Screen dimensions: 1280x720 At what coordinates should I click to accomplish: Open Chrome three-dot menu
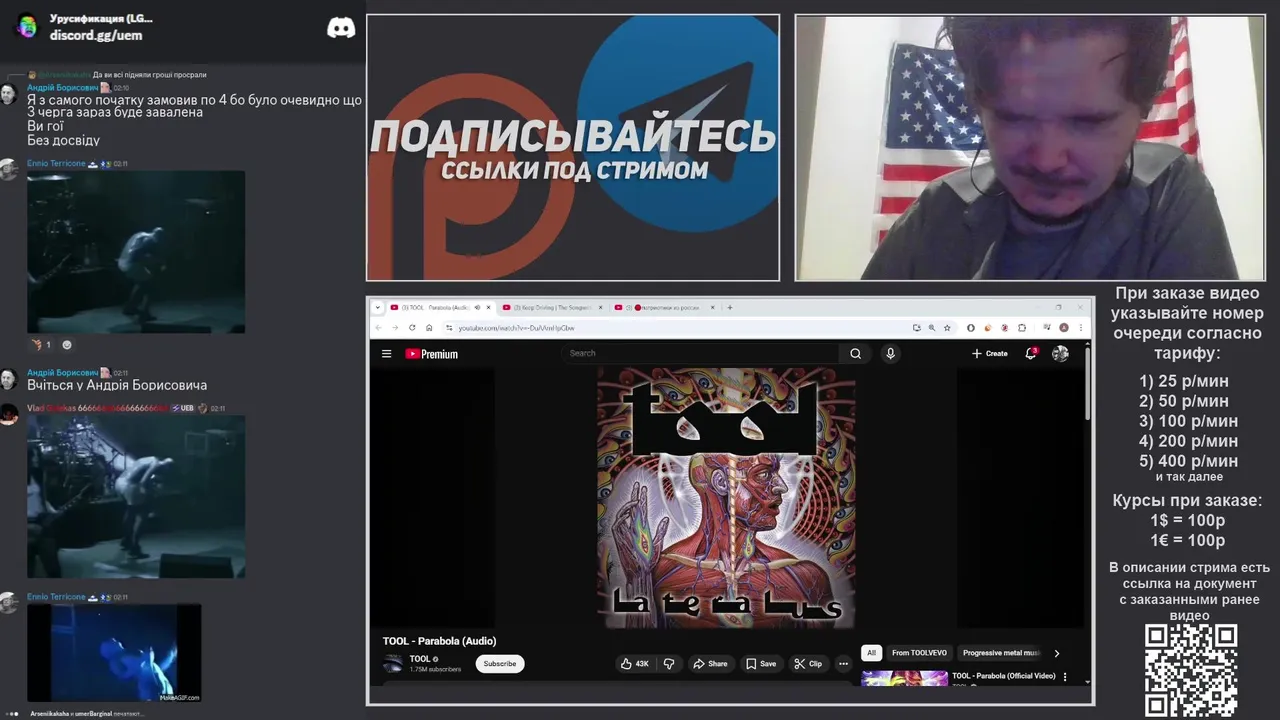[x=1080, y=327]
